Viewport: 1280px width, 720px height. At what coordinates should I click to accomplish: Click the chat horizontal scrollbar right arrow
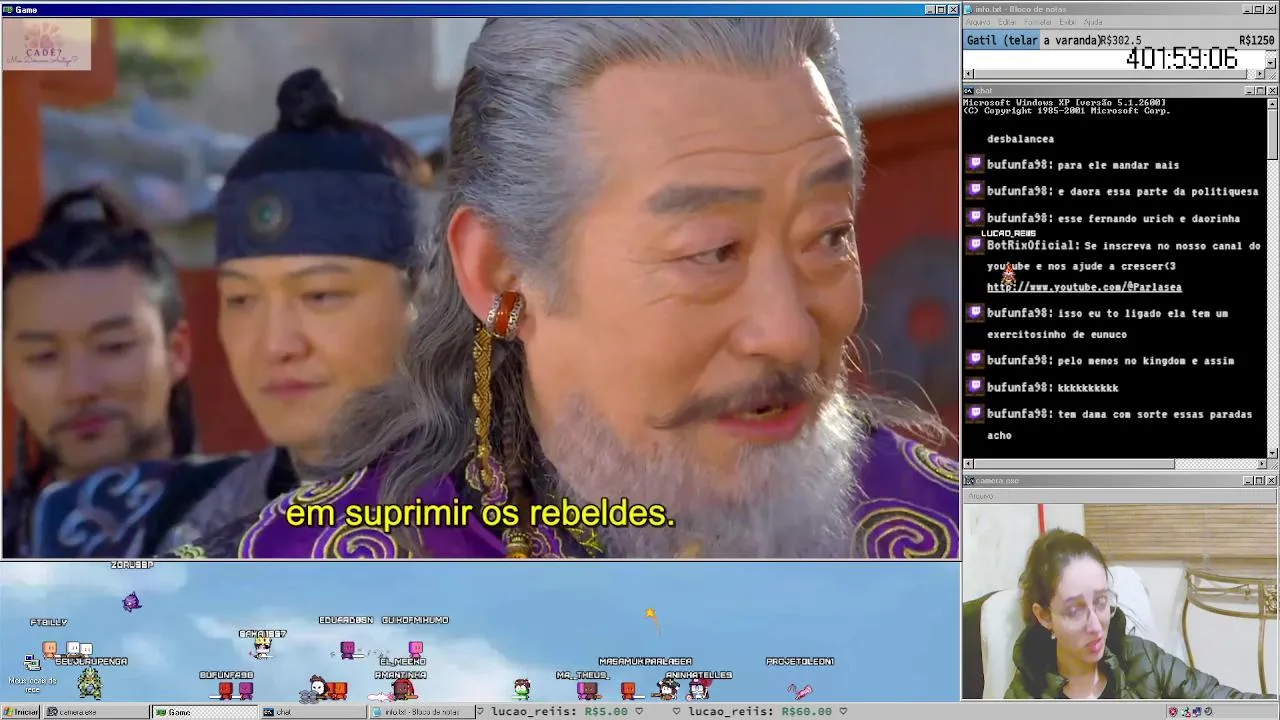click(1261, 464)
